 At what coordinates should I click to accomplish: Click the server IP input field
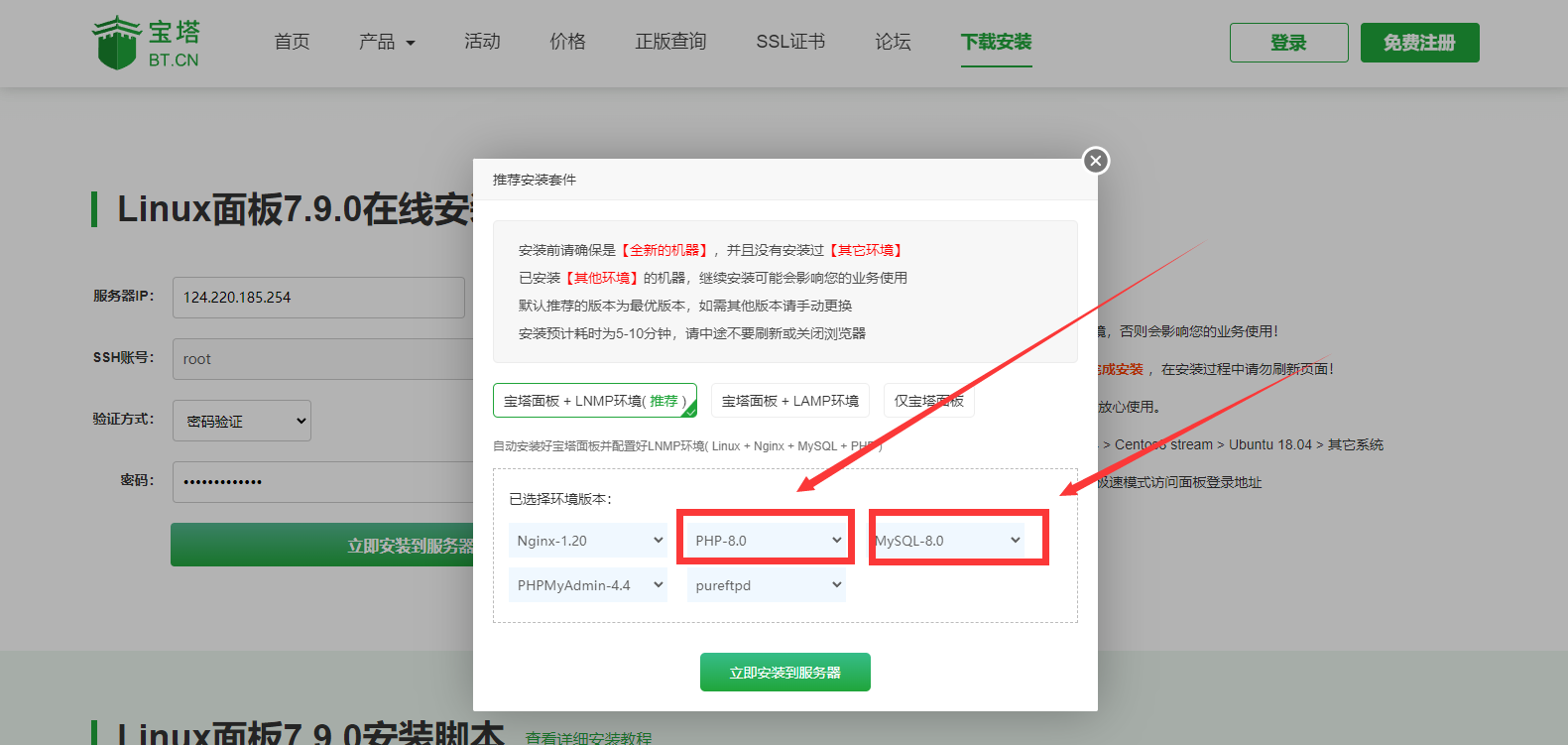[x=318, y=298]
